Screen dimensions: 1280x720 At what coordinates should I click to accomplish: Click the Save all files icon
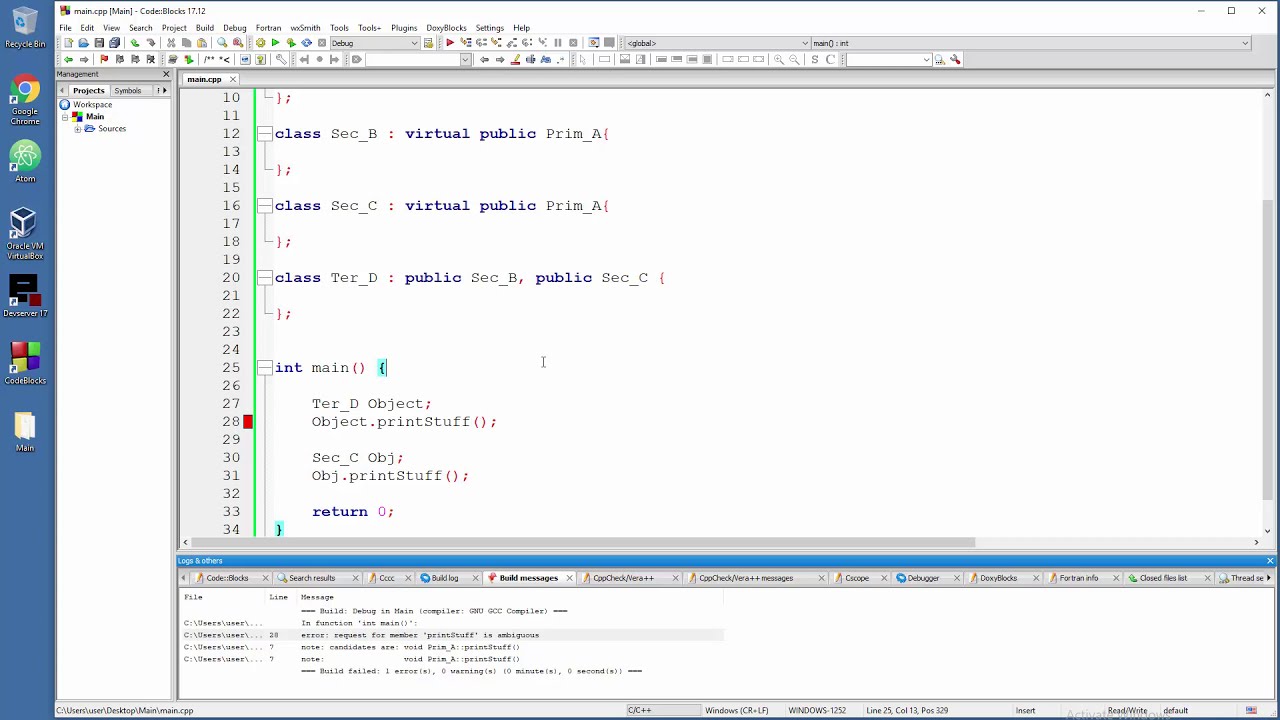click(x=114, y=43)
